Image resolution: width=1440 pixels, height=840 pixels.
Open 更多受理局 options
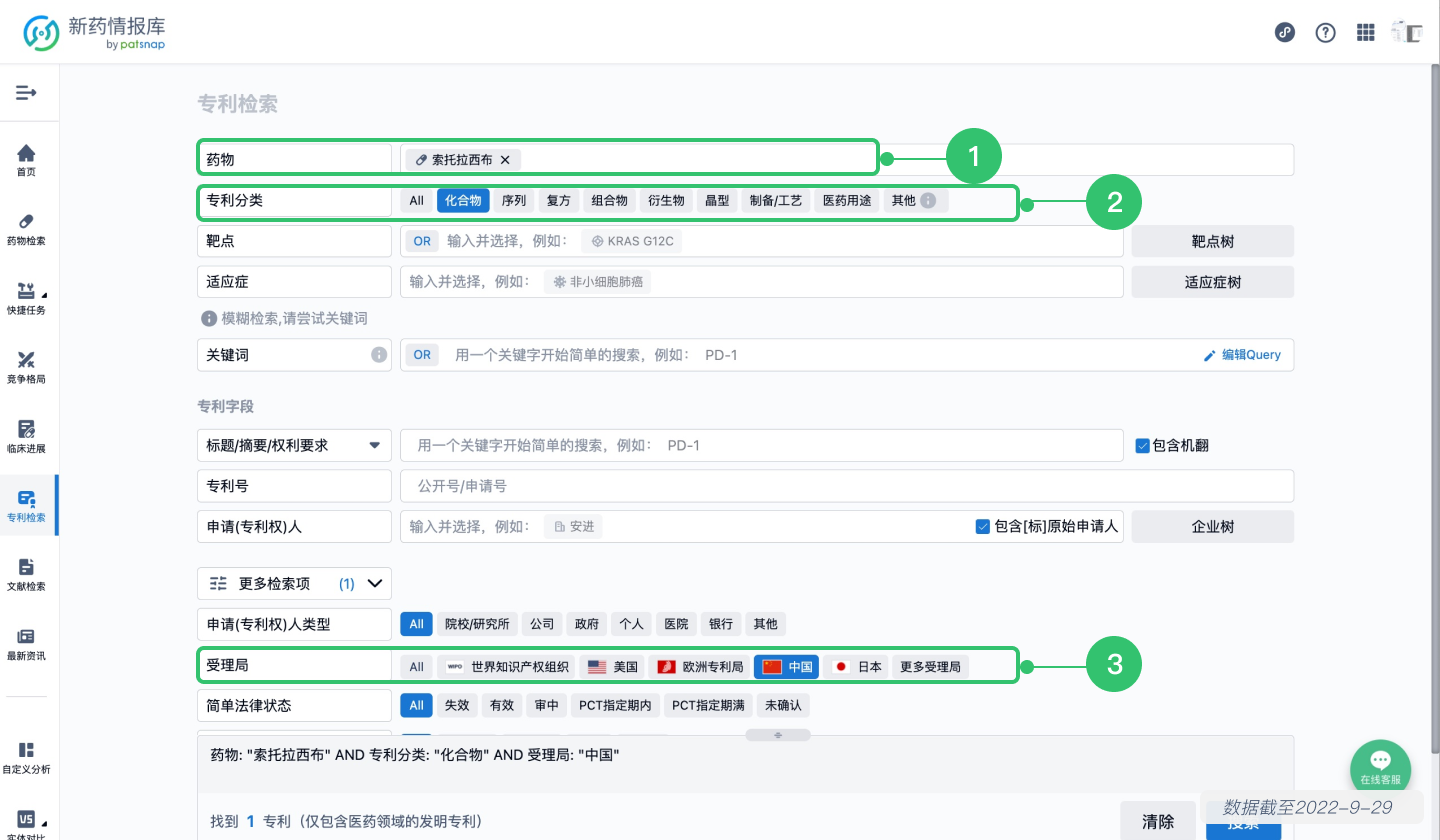coord(930,667)
